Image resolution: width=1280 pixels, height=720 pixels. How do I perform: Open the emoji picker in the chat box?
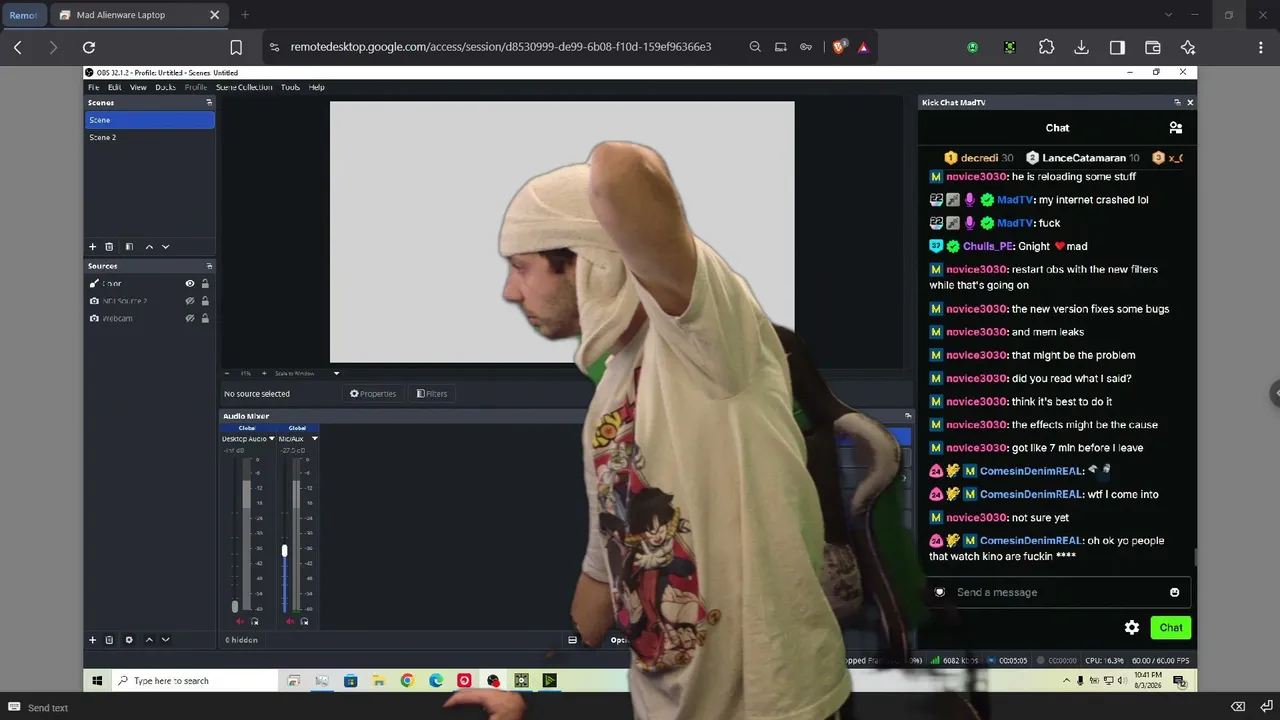pyautogui.click(x=1175, y=592)
